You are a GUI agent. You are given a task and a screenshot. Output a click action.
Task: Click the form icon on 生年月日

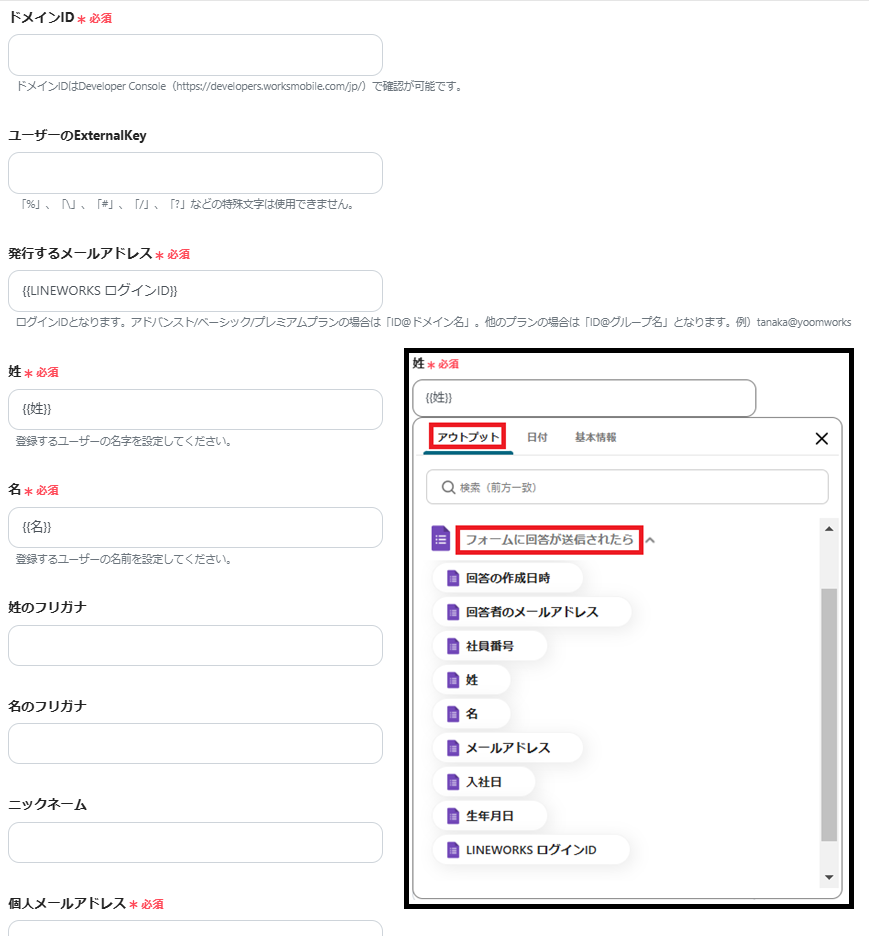click(453, 816)
